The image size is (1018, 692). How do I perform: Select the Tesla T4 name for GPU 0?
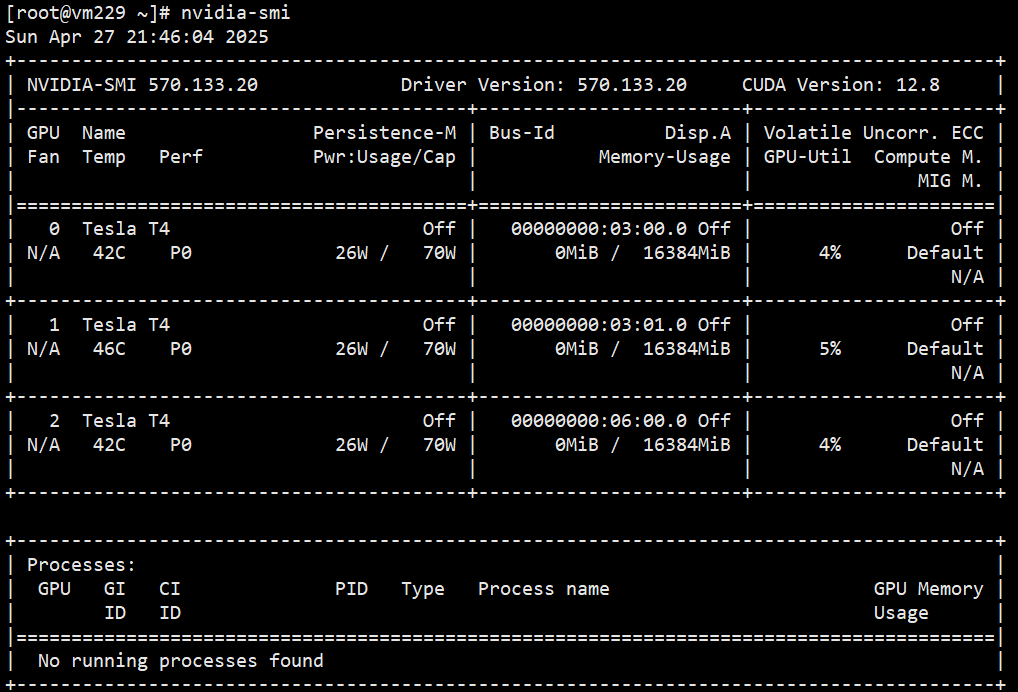coord(126,229)
